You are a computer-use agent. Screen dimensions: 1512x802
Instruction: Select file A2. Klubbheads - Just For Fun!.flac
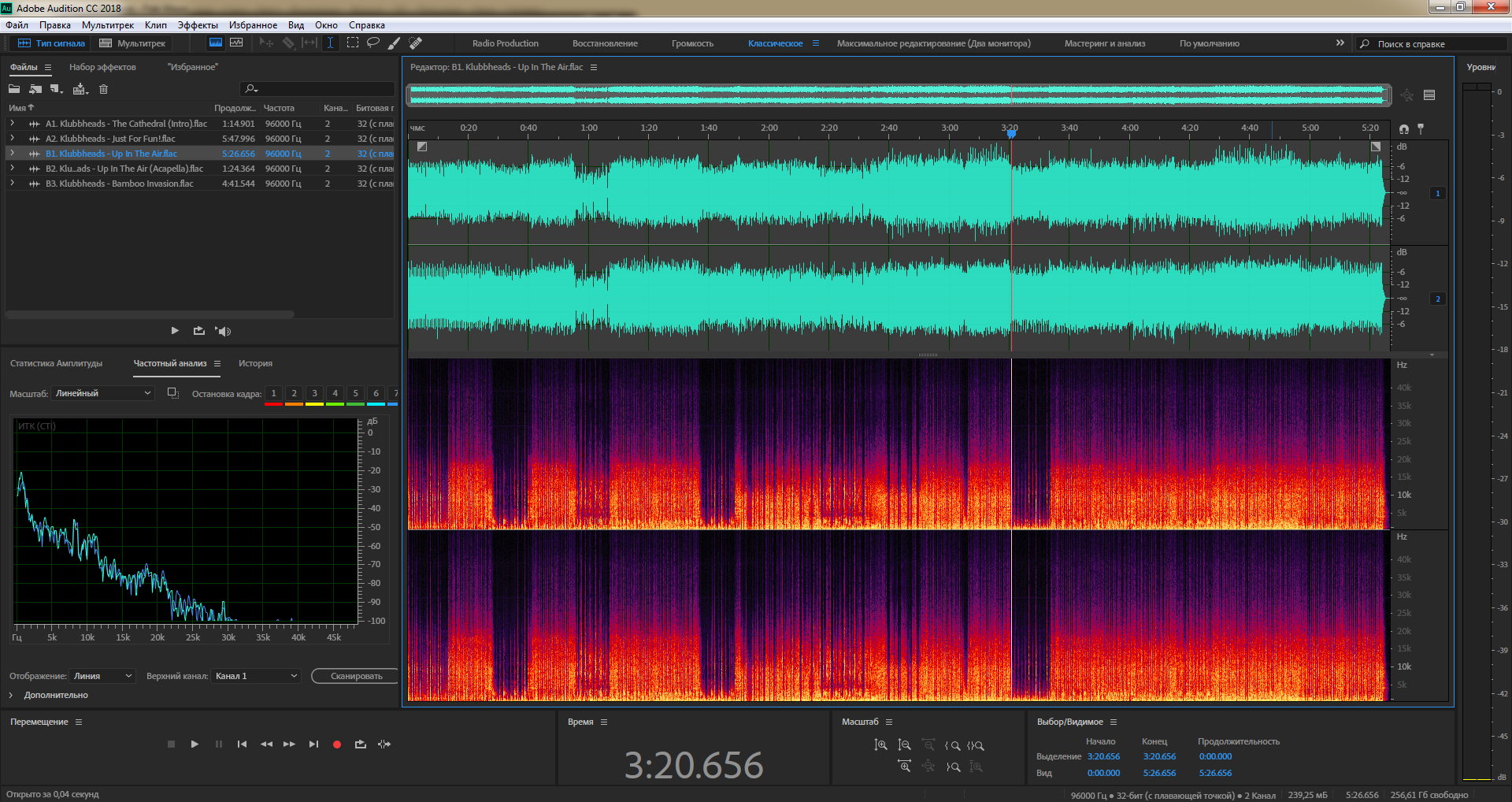[110, 139]
